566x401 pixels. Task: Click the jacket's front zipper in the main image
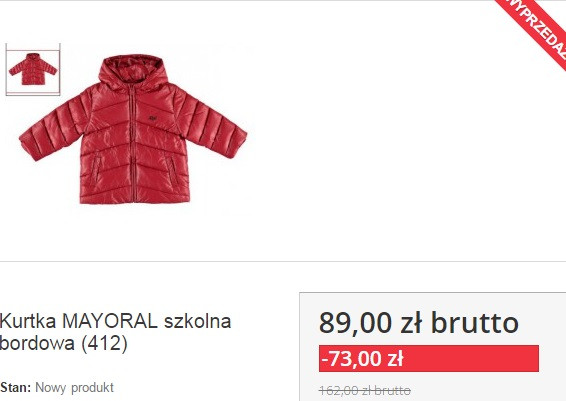(132, 144)
